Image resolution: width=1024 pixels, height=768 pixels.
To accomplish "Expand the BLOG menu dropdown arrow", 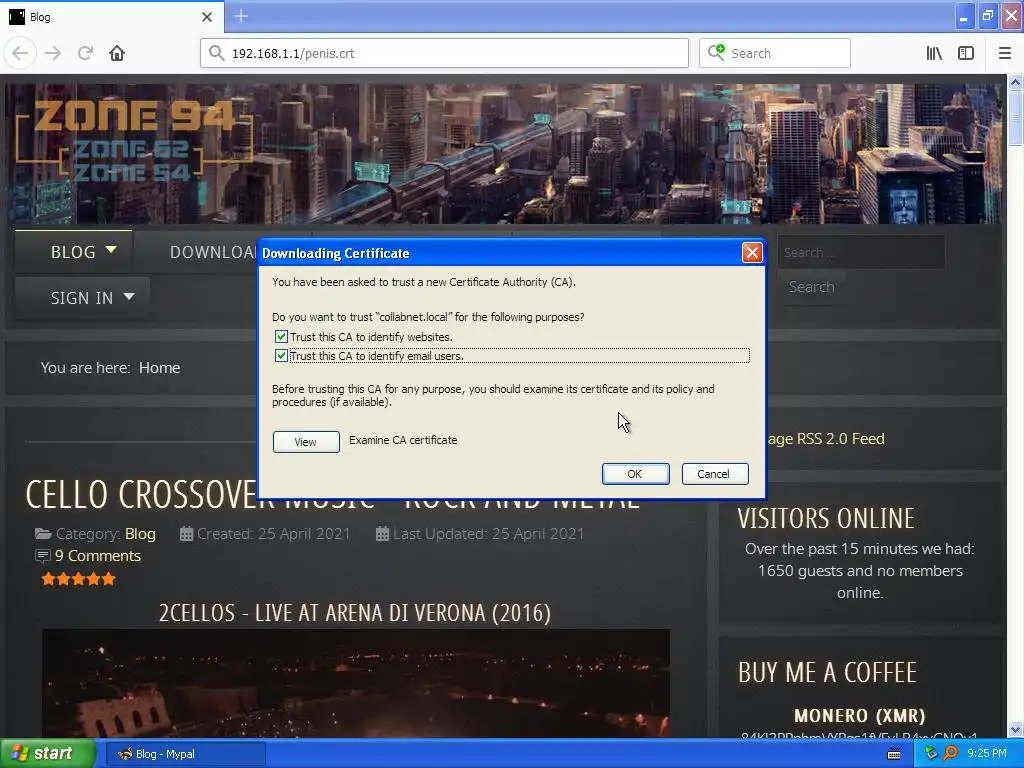I will [111, 249].
